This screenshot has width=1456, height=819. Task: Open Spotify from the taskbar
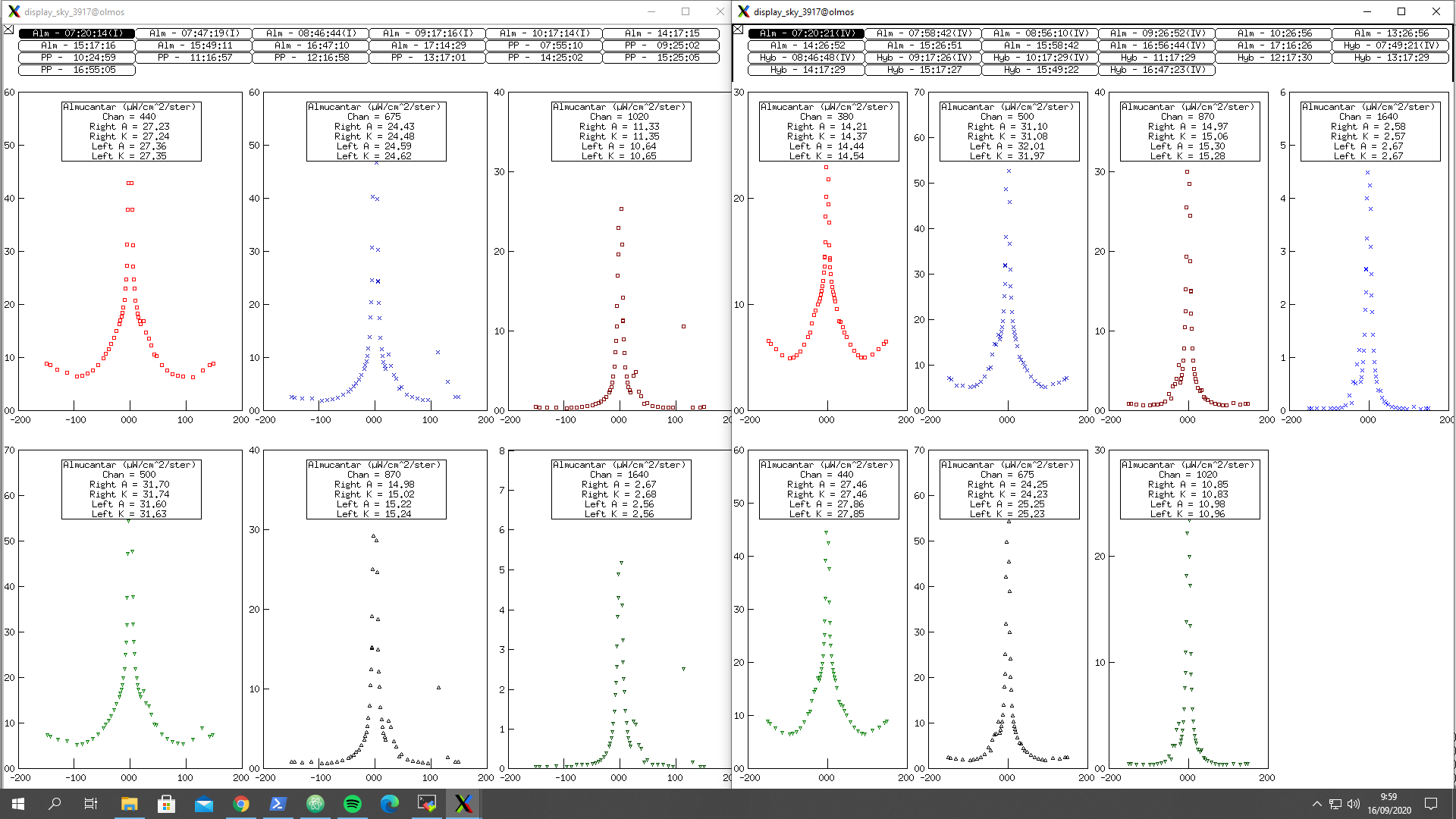(x=353, y=804)
